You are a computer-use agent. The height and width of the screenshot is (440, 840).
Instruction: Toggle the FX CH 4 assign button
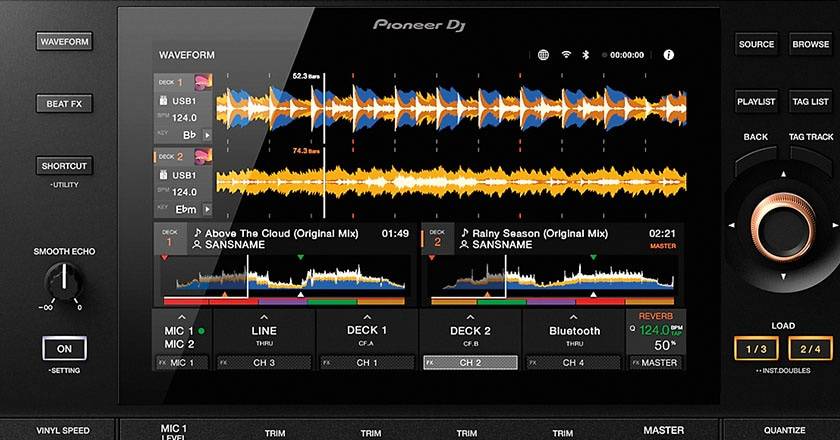point(573,363)
